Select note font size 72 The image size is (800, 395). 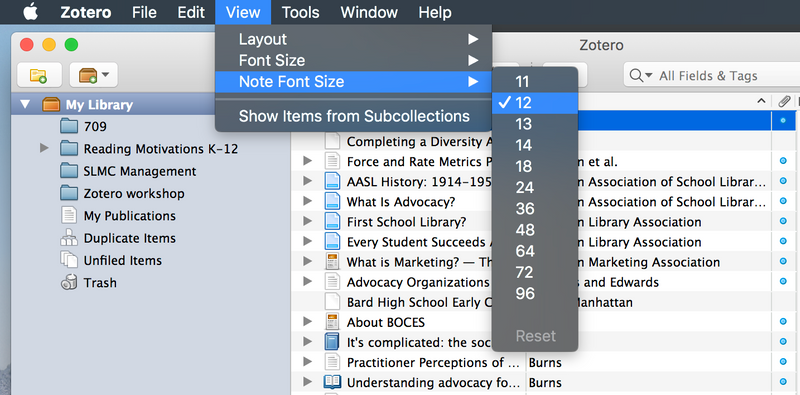click(x=535, y=273)
